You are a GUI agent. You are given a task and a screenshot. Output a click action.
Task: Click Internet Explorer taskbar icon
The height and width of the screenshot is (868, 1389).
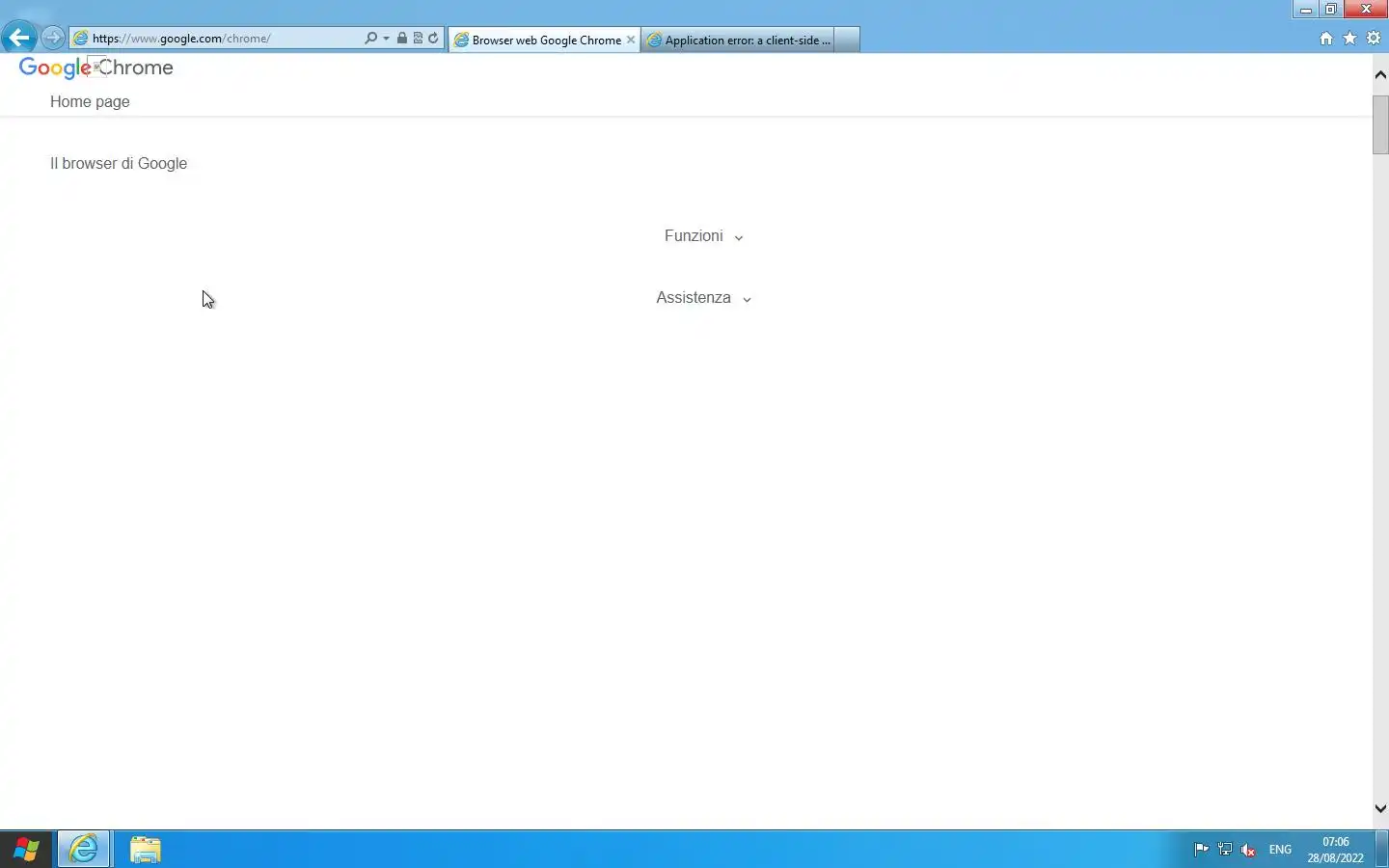(x=84, y=850)
